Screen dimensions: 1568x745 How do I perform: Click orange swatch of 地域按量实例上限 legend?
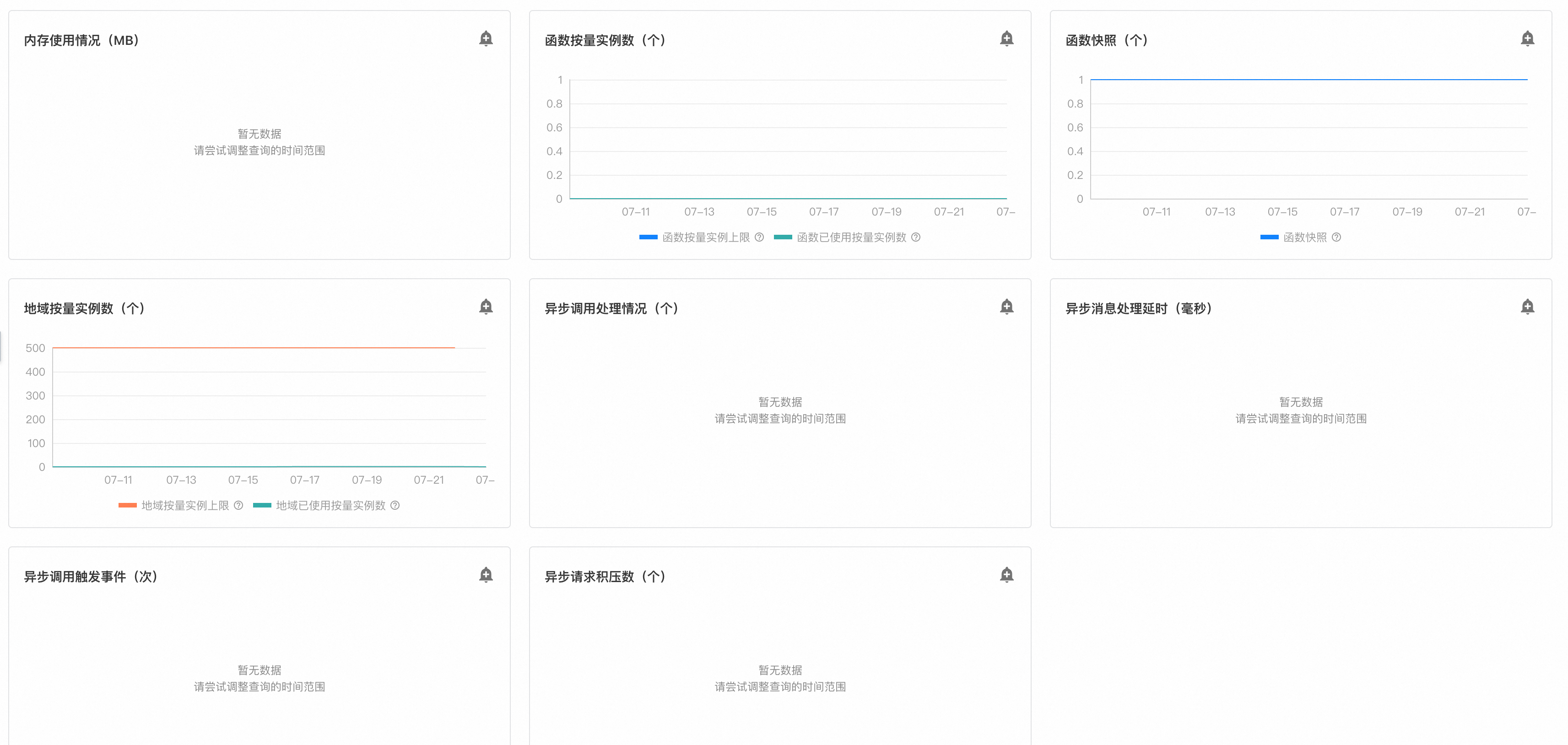(127, 505)
